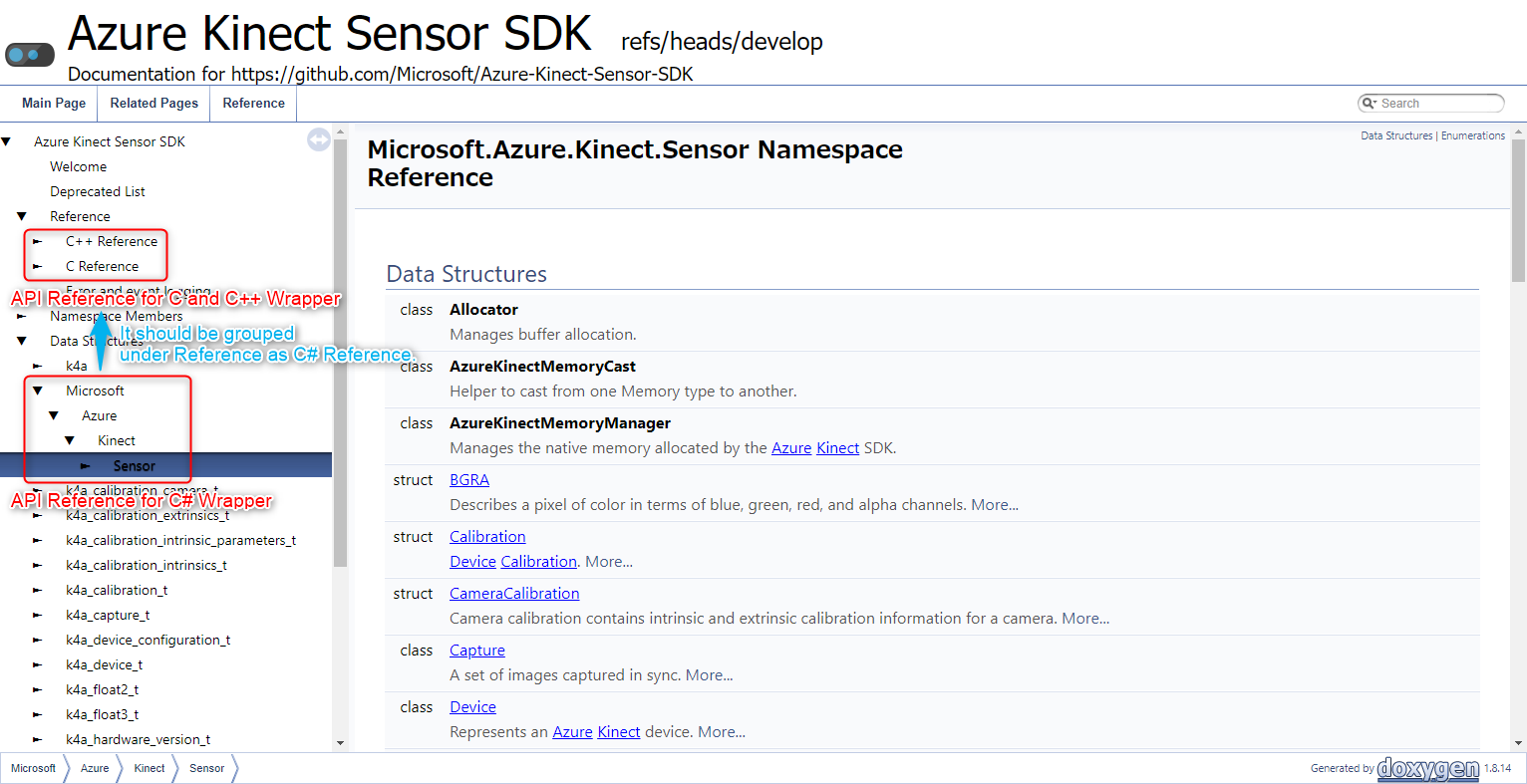Image resolution: width=1527 pixels, height=784 pixels.
Task: Click the Enumerations link at top right
Action: pos(1473,134)
